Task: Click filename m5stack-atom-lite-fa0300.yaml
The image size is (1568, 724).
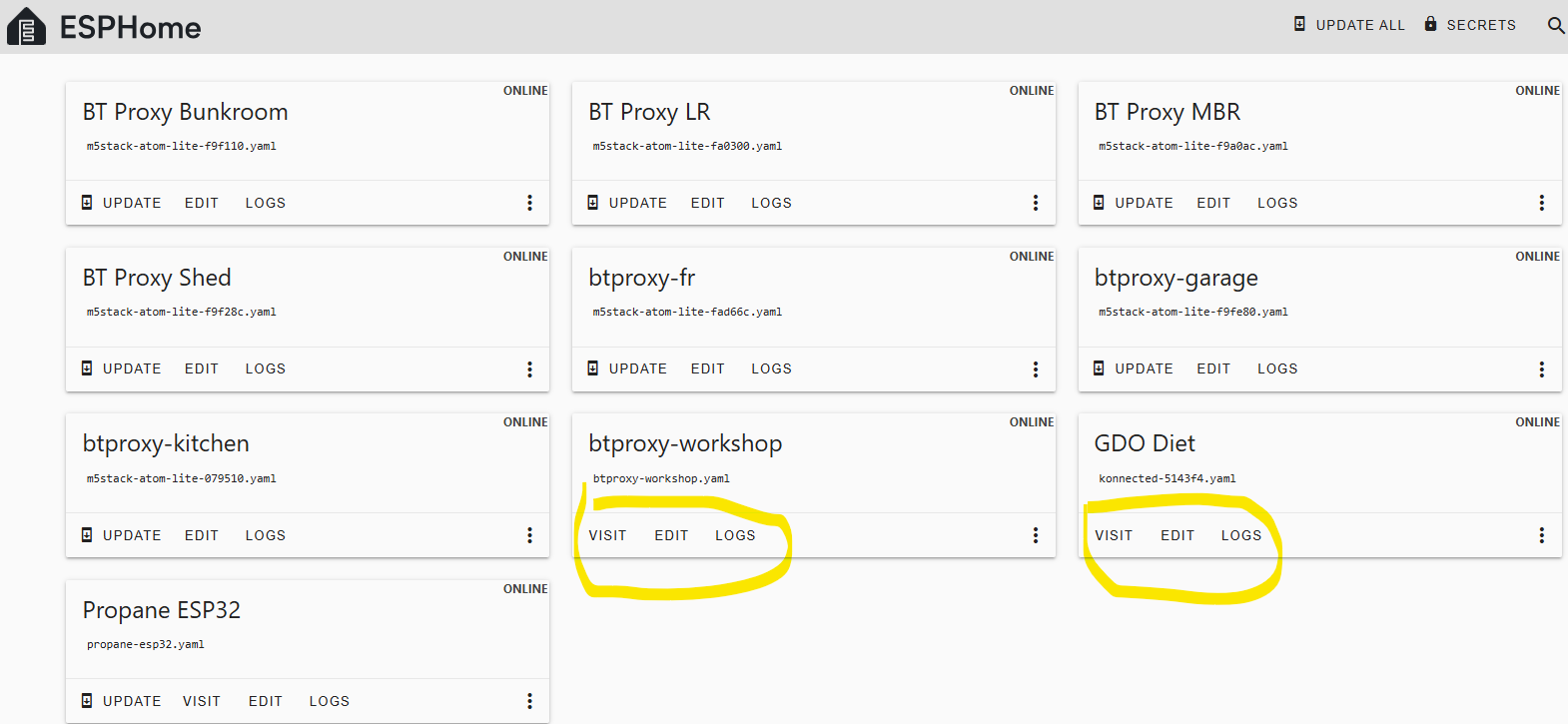Action: [x=688, y=146]
